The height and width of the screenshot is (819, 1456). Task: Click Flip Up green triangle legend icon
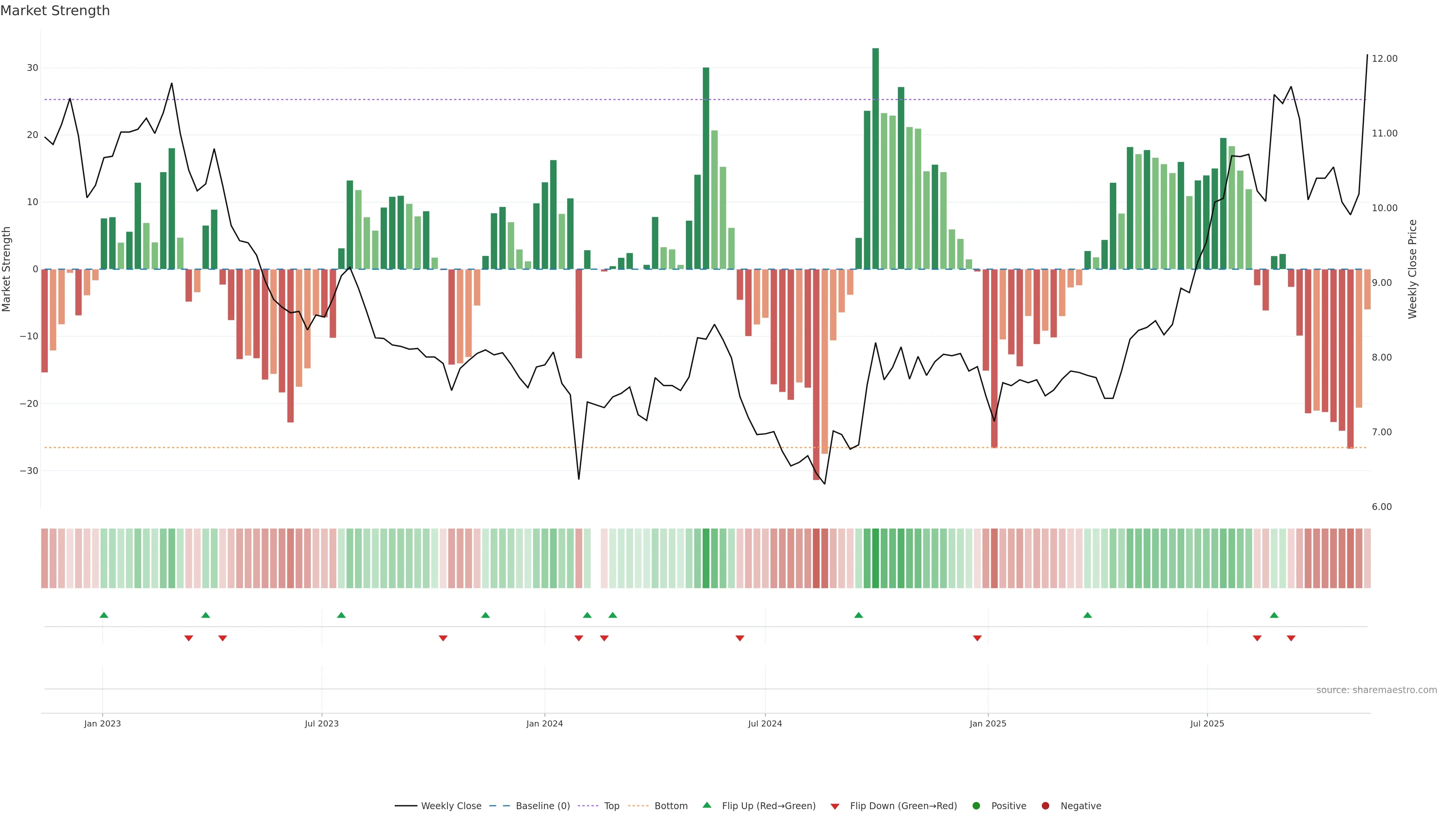[x=706, y=805]
